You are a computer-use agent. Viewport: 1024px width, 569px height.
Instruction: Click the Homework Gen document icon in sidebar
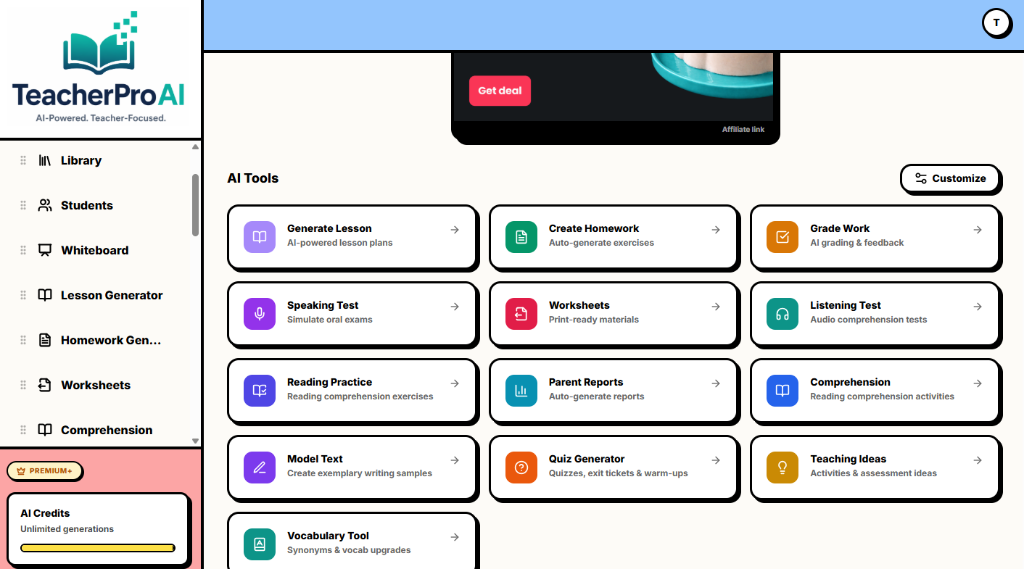[x=44, y=340]
